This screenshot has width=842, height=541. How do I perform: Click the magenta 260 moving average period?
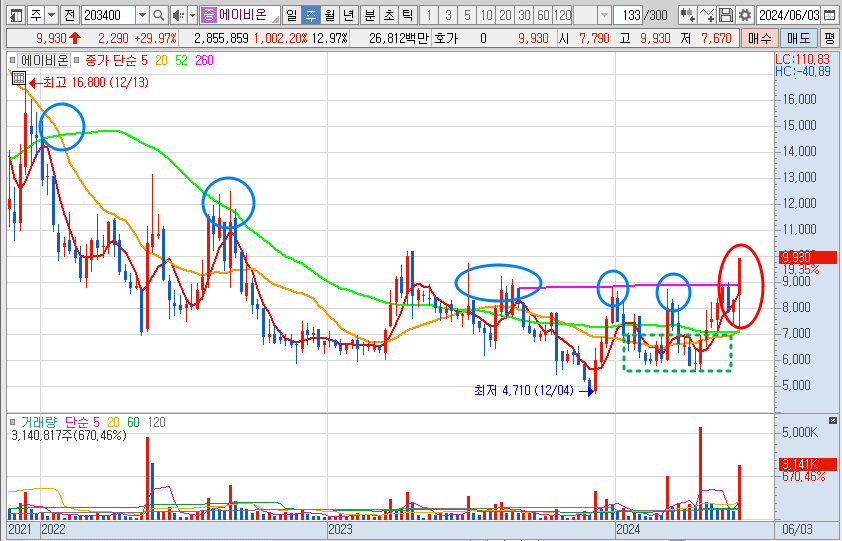(205, 61)
